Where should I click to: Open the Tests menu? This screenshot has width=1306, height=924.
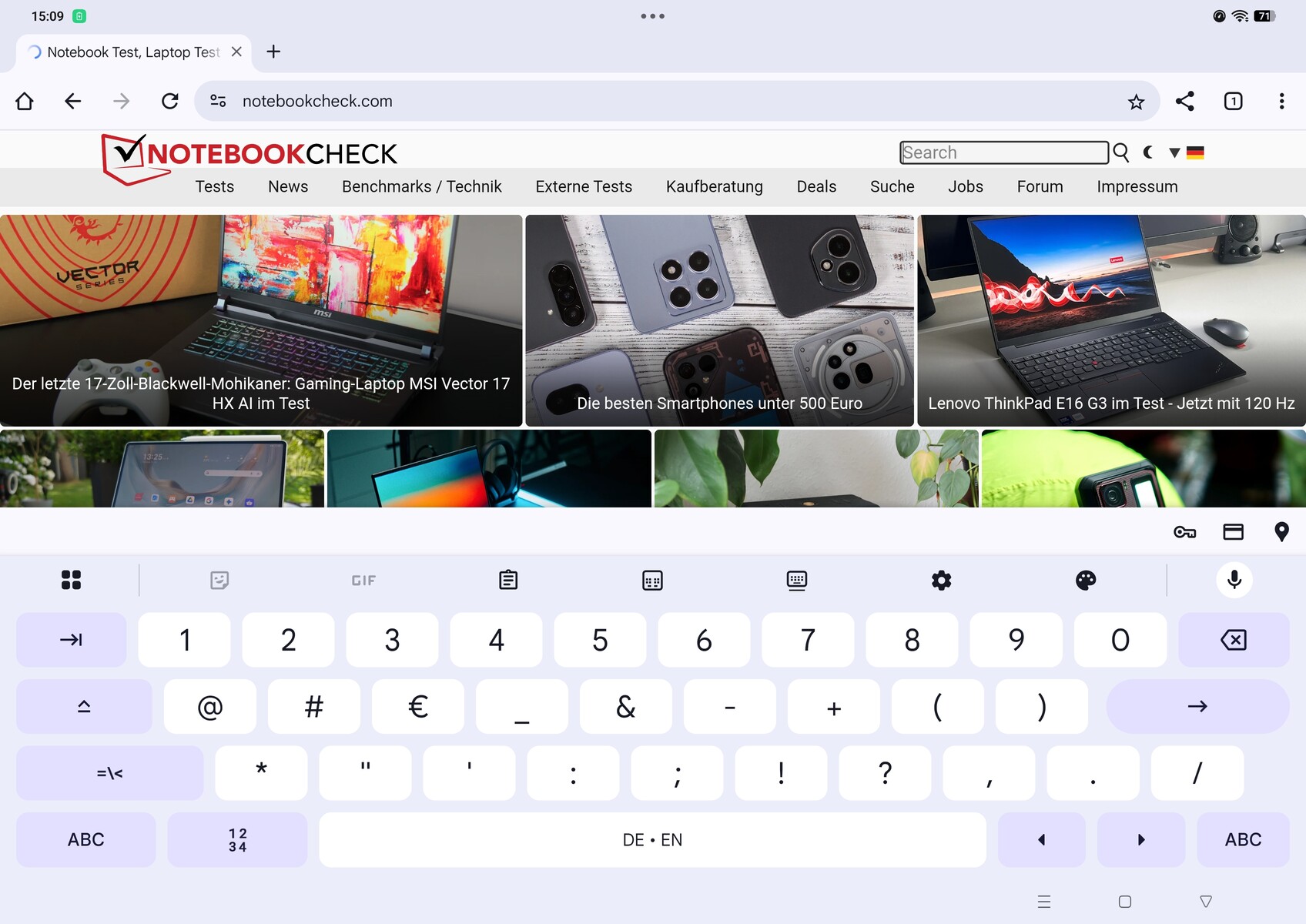pyautogui.click(x=215, y=186)
